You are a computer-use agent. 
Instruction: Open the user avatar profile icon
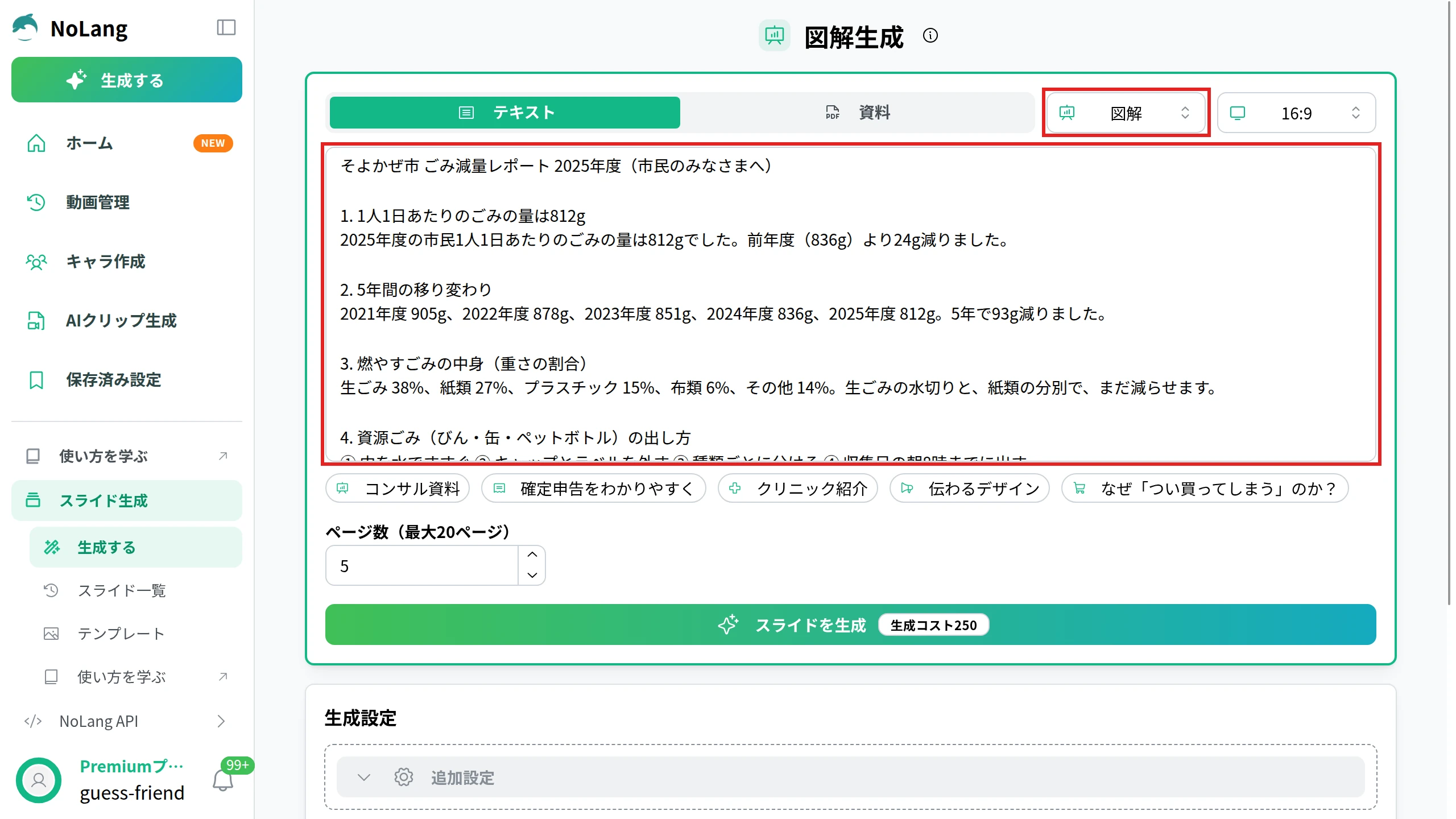pyautogui.click(x=39, y=780)
